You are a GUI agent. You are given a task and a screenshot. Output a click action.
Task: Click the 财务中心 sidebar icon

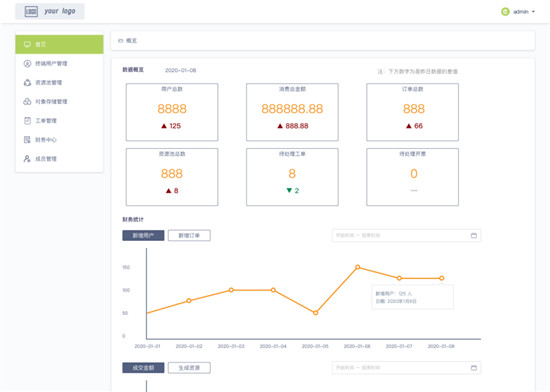click(27, 140)
